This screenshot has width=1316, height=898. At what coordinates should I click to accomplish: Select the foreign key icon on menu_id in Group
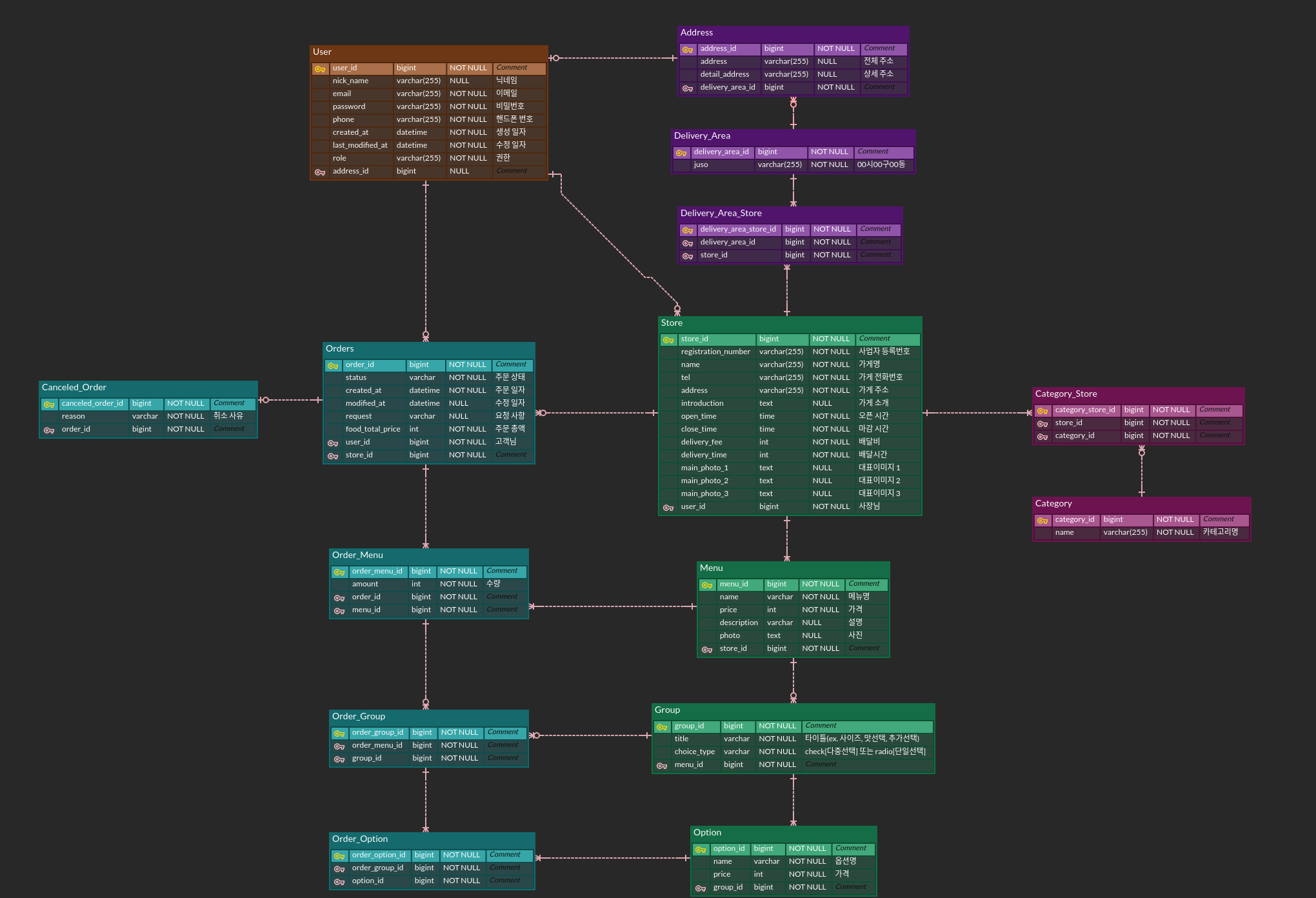click(661, 764)
